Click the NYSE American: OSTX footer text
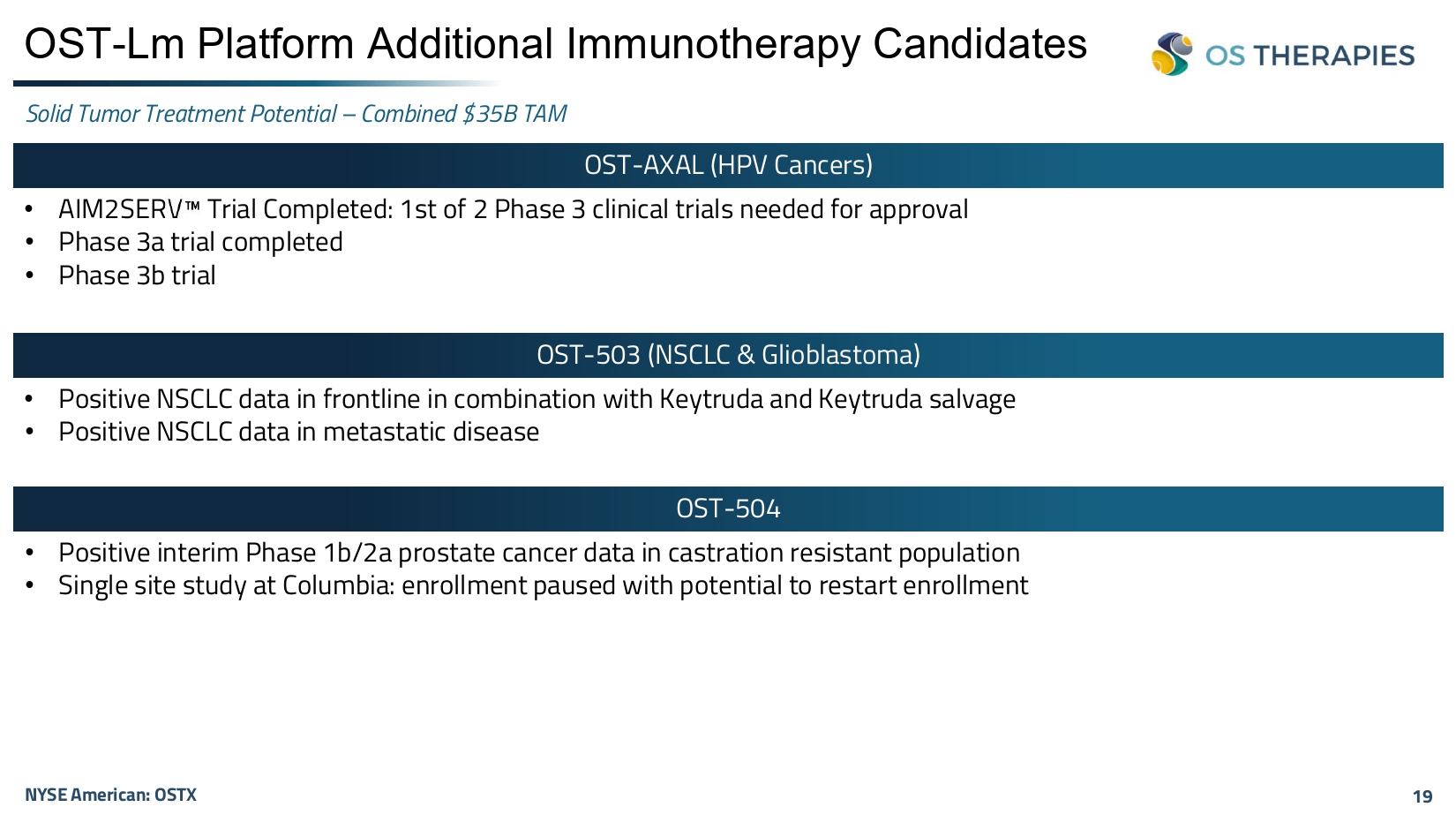Screen dimensions: 1456x822 click(x=110, y=795)
